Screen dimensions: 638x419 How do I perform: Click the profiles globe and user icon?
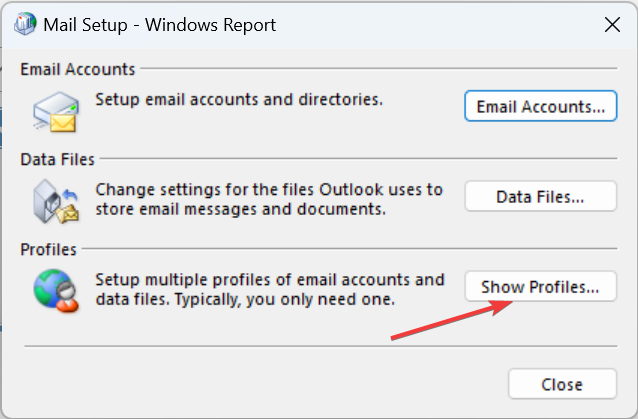click(56, 290)
